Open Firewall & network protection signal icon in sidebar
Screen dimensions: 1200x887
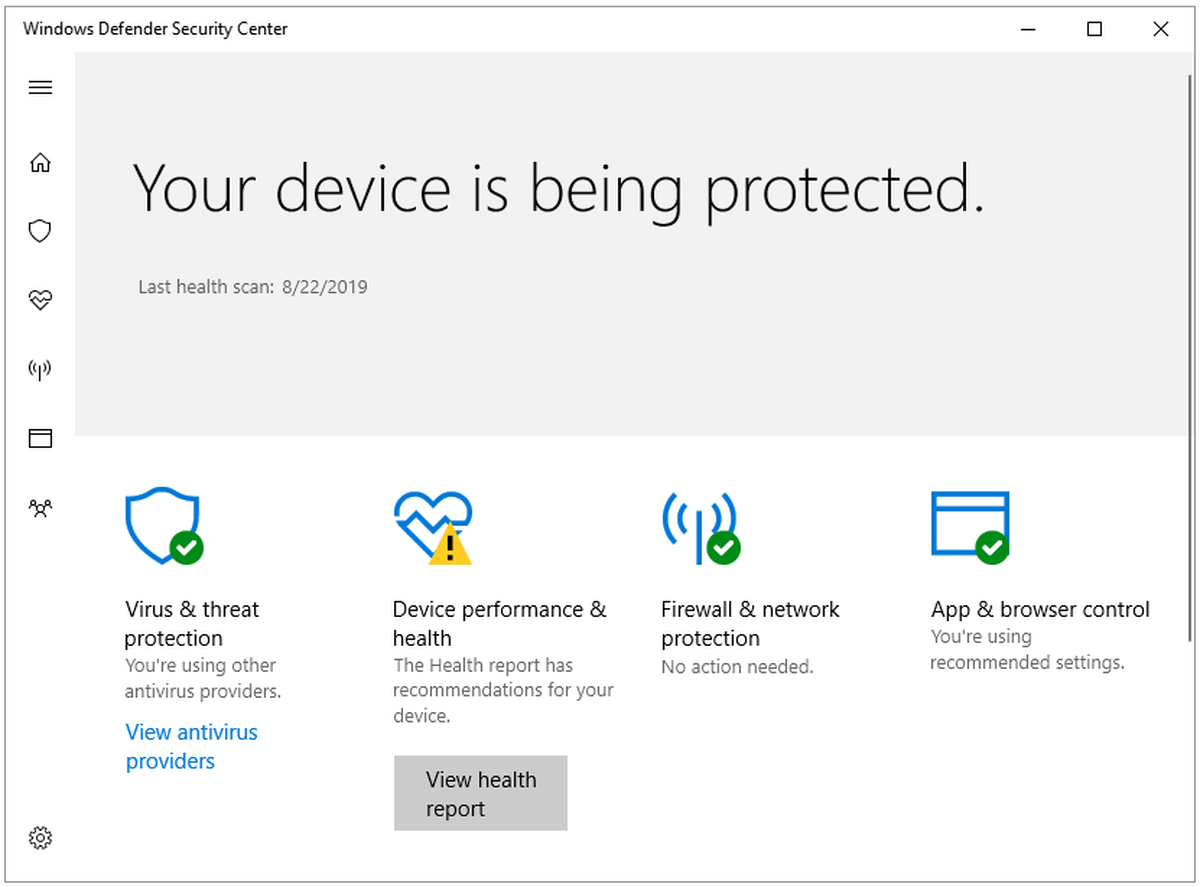(40, 369)
